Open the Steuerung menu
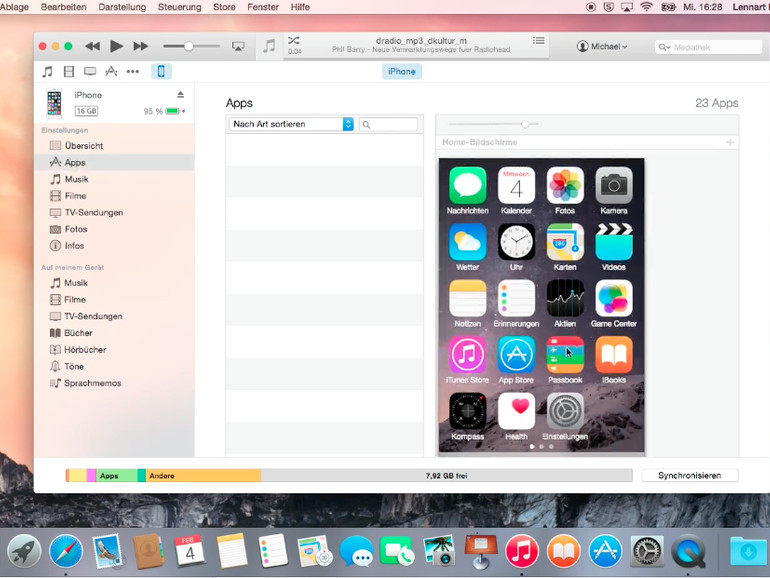 (x=179, y=7)
